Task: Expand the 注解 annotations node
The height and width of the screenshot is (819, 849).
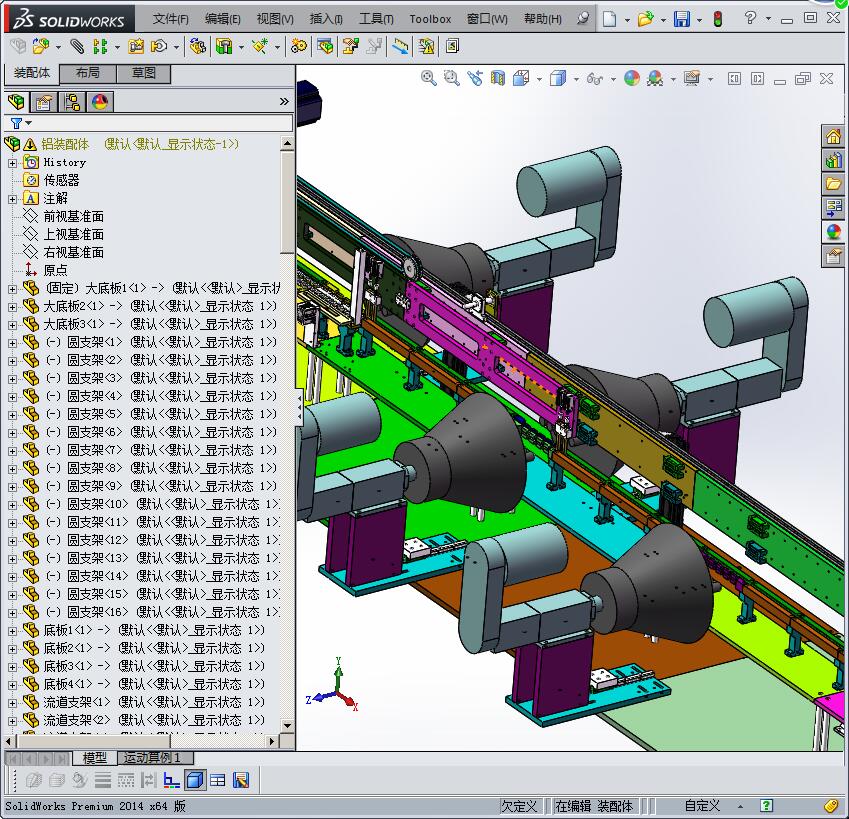Action: coord(12,198)
